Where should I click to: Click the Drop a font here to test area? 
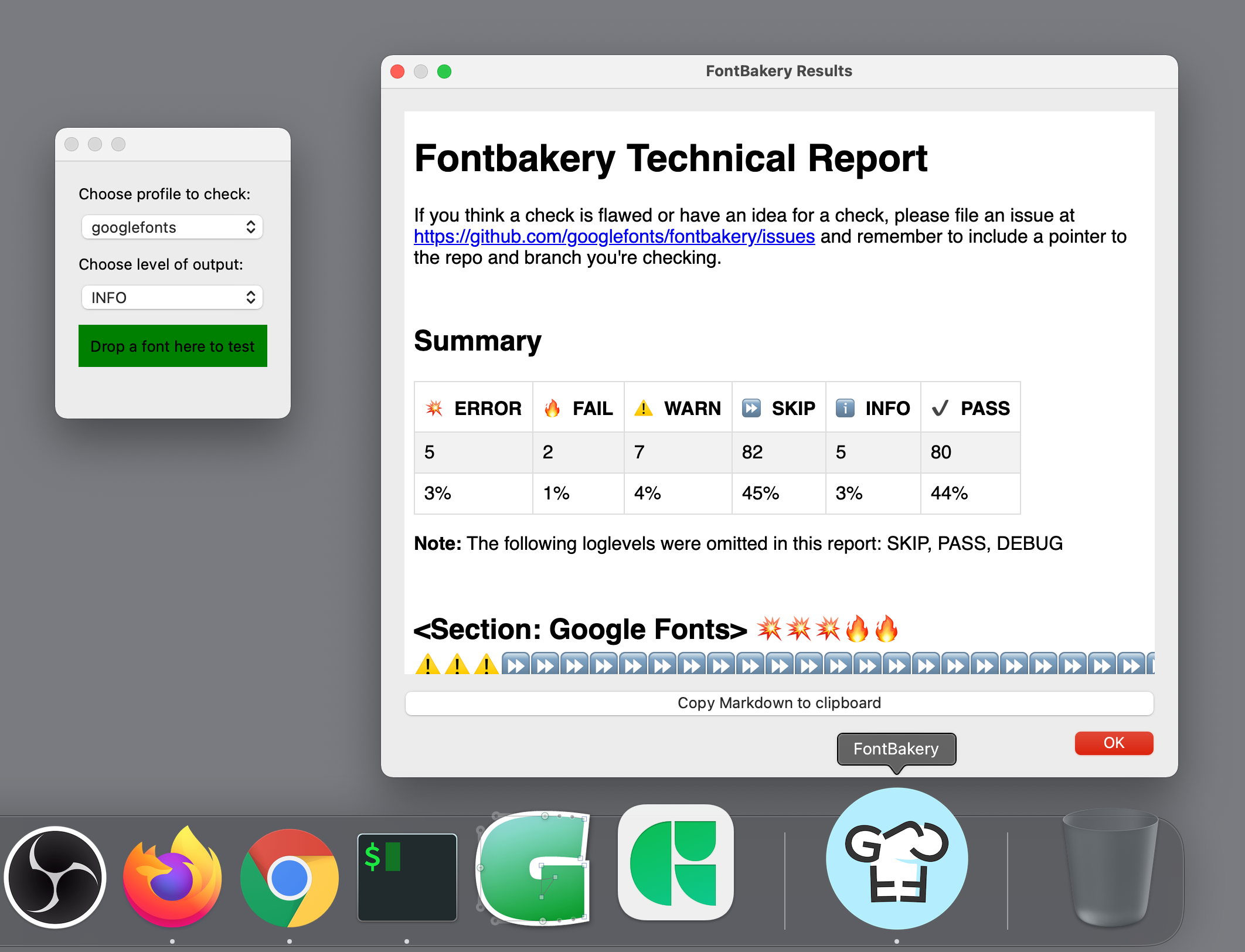click(x=172, y=346)
